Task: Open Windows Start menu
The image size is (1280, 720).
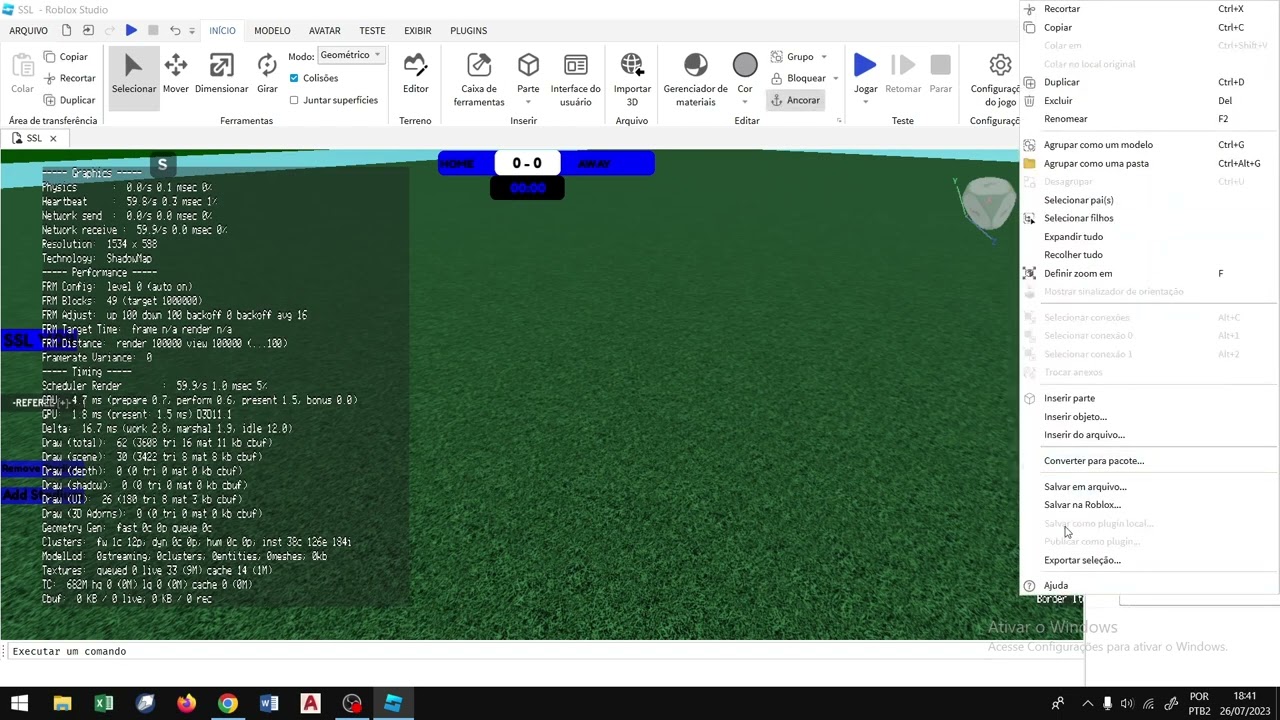Action: coord(19,704)
